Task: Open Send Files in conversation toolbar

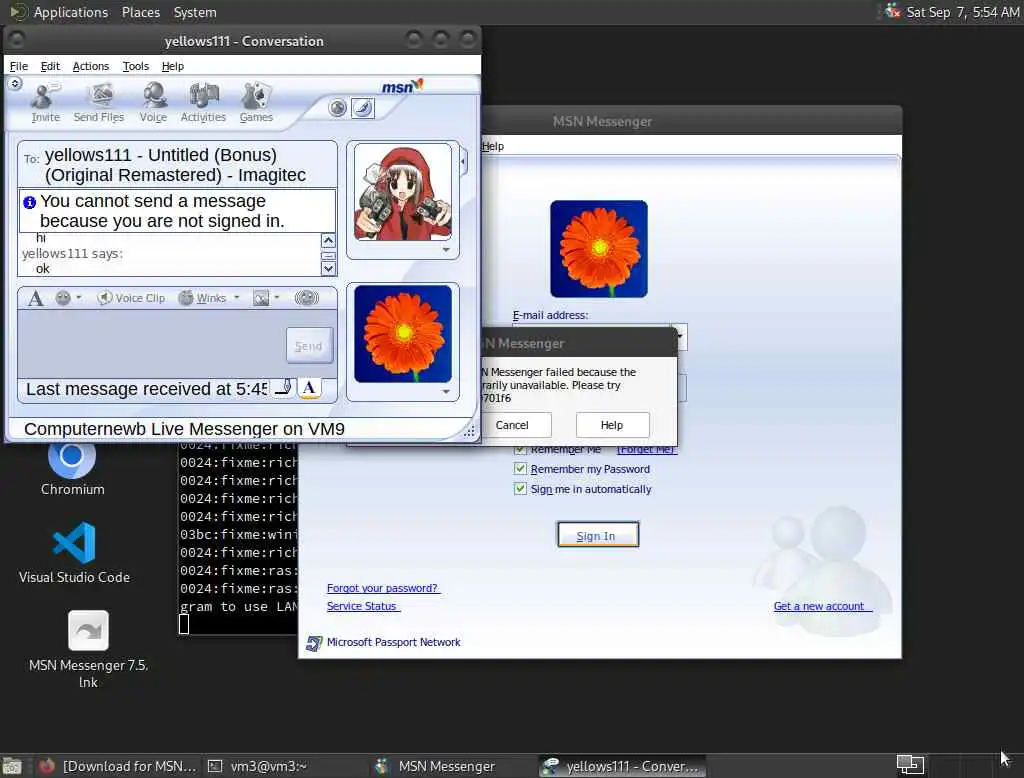Action: click(x=99, y=103)
